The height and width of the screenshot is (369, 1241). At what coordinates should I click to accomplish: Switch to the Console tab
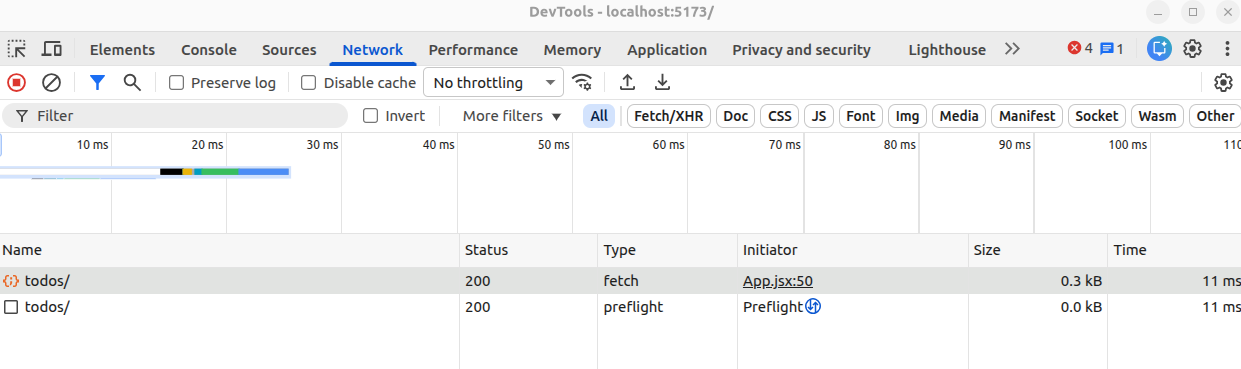[209, 50]
